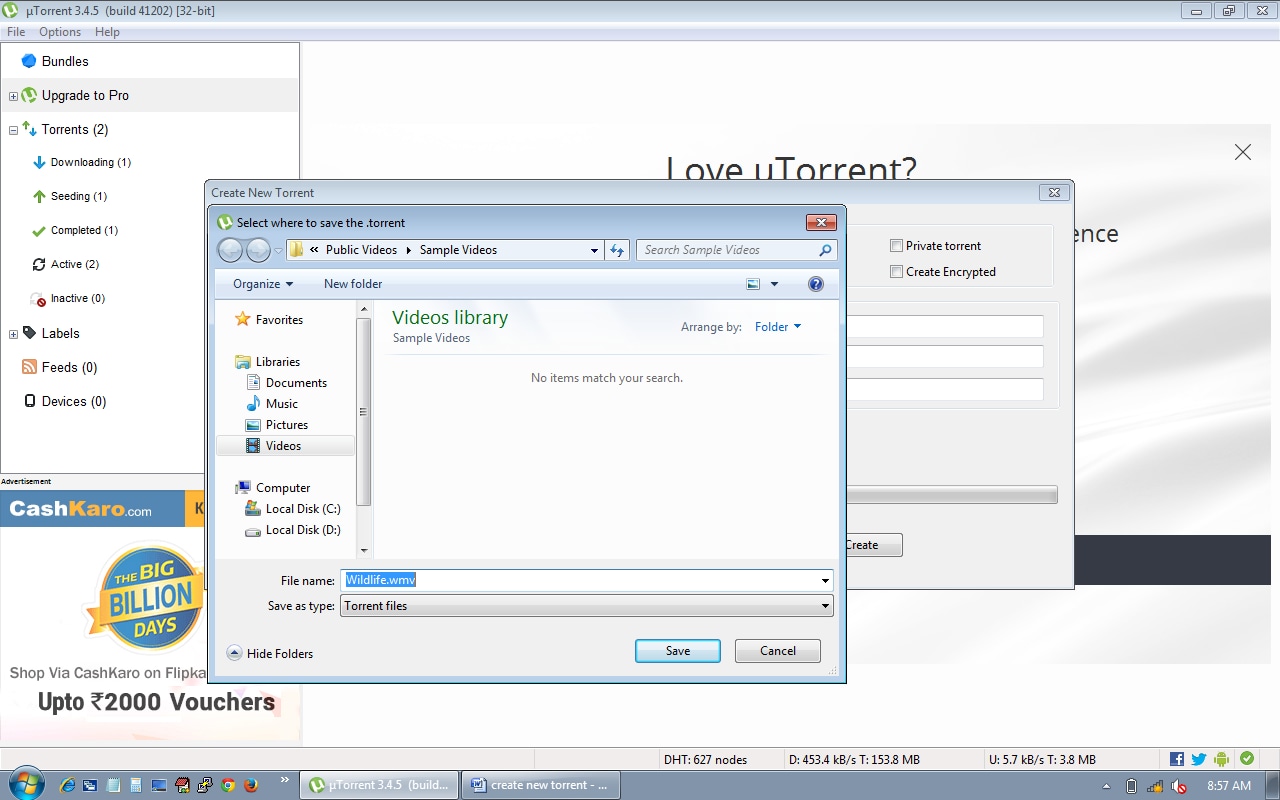The width and height of the screenshot is (1280, 800).
Task: Click the green Seeding arrow icon
Action: coord(39,196)
